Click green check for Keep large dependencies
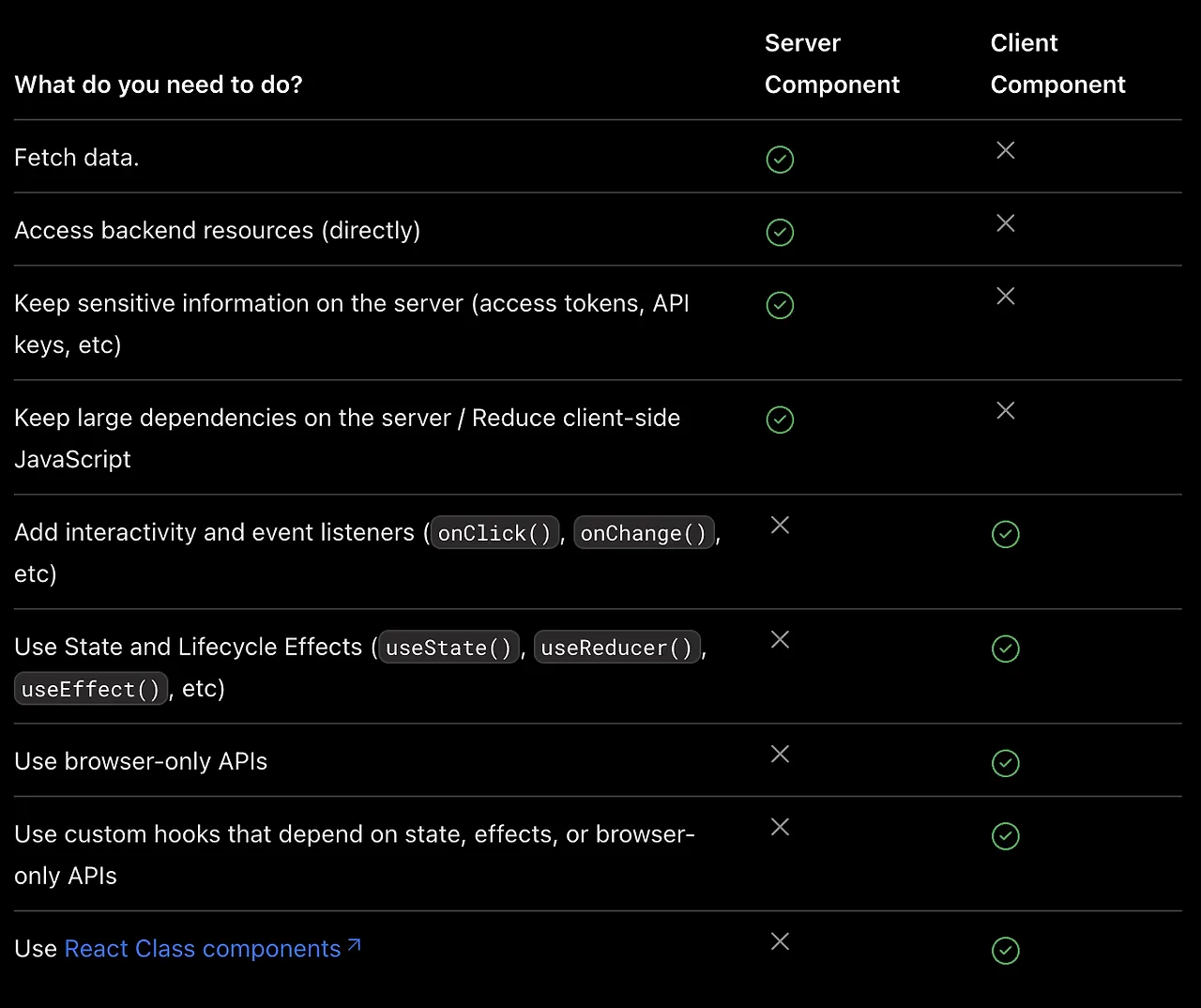This screenshot has width=1201, height=1008. click(780, 420)
